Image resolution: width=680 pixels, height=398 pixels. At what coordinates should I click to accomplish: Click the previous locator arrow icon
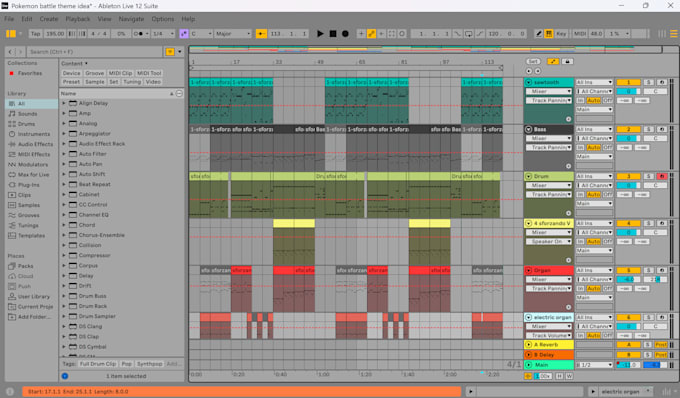pyautogui.click(x=529, y=71)
